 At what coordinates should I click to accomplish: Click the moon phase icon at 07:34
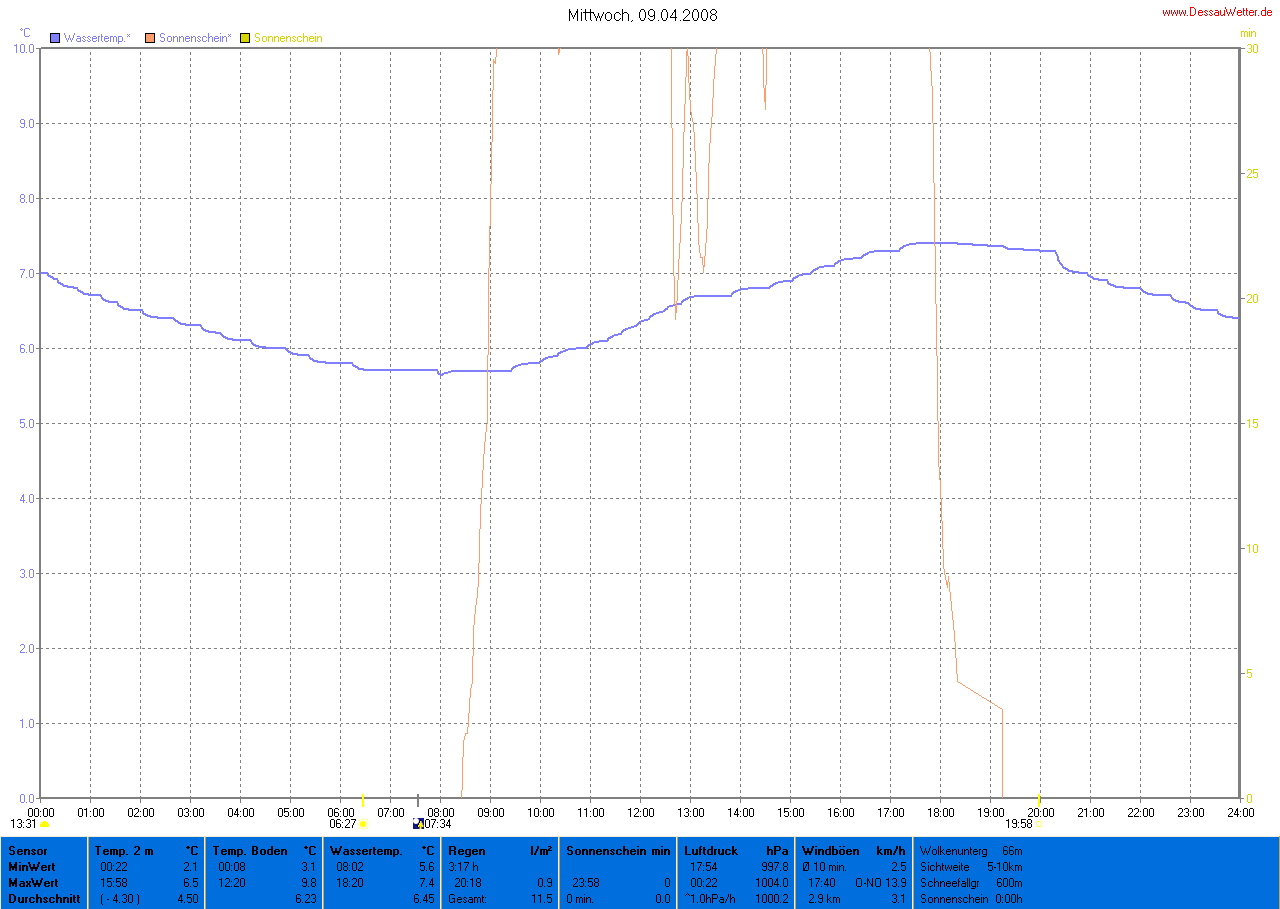pos(418,824)
